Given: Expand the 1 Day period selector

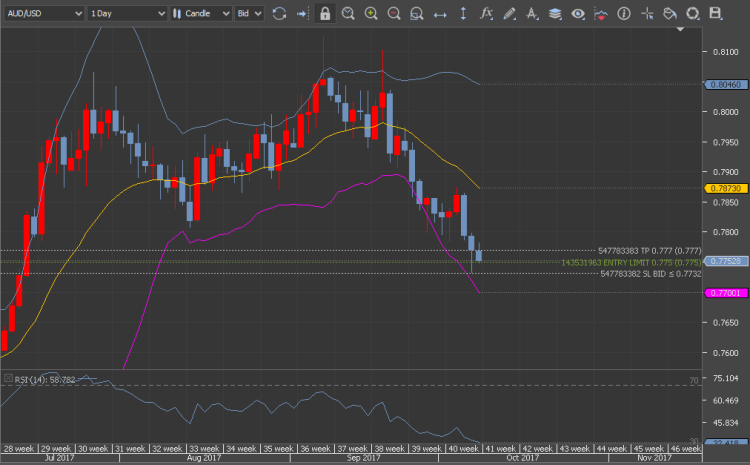Looking at the screenshot, I should pos(125,14).
